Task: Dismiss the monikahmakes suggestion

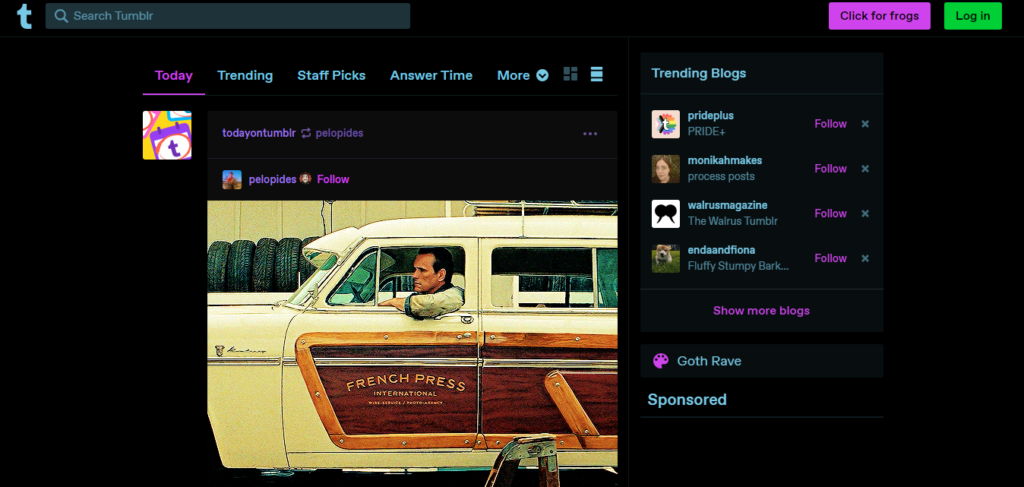Action: pos(865,168)
